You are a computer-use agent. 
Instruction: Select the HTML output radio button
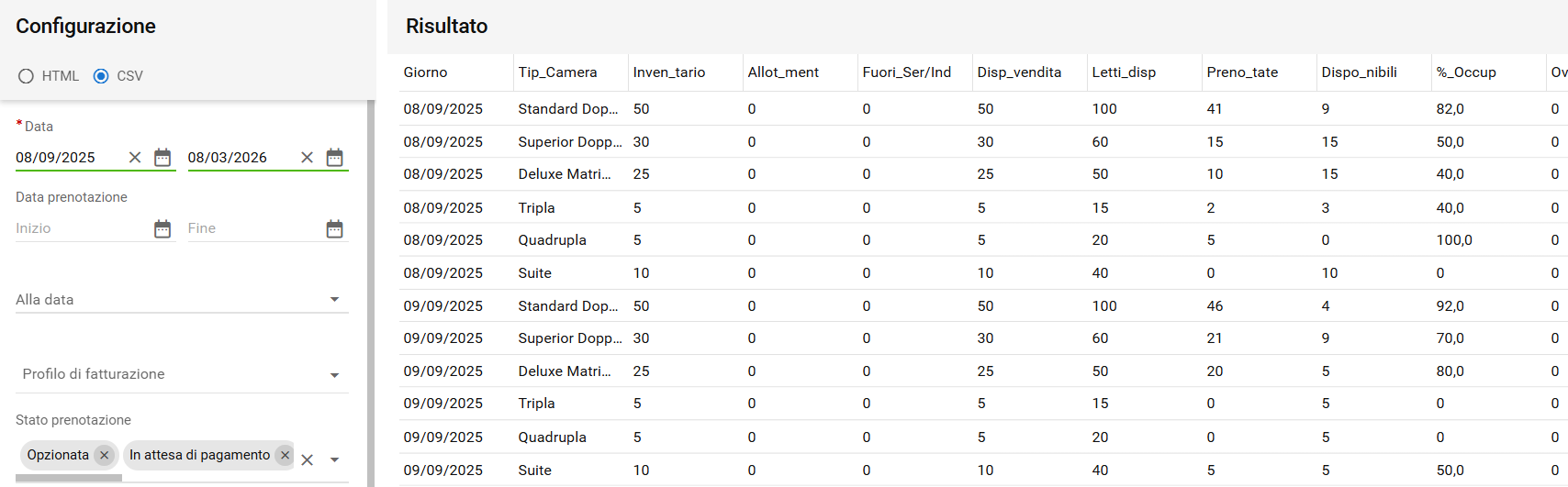[x=27, y=76]
